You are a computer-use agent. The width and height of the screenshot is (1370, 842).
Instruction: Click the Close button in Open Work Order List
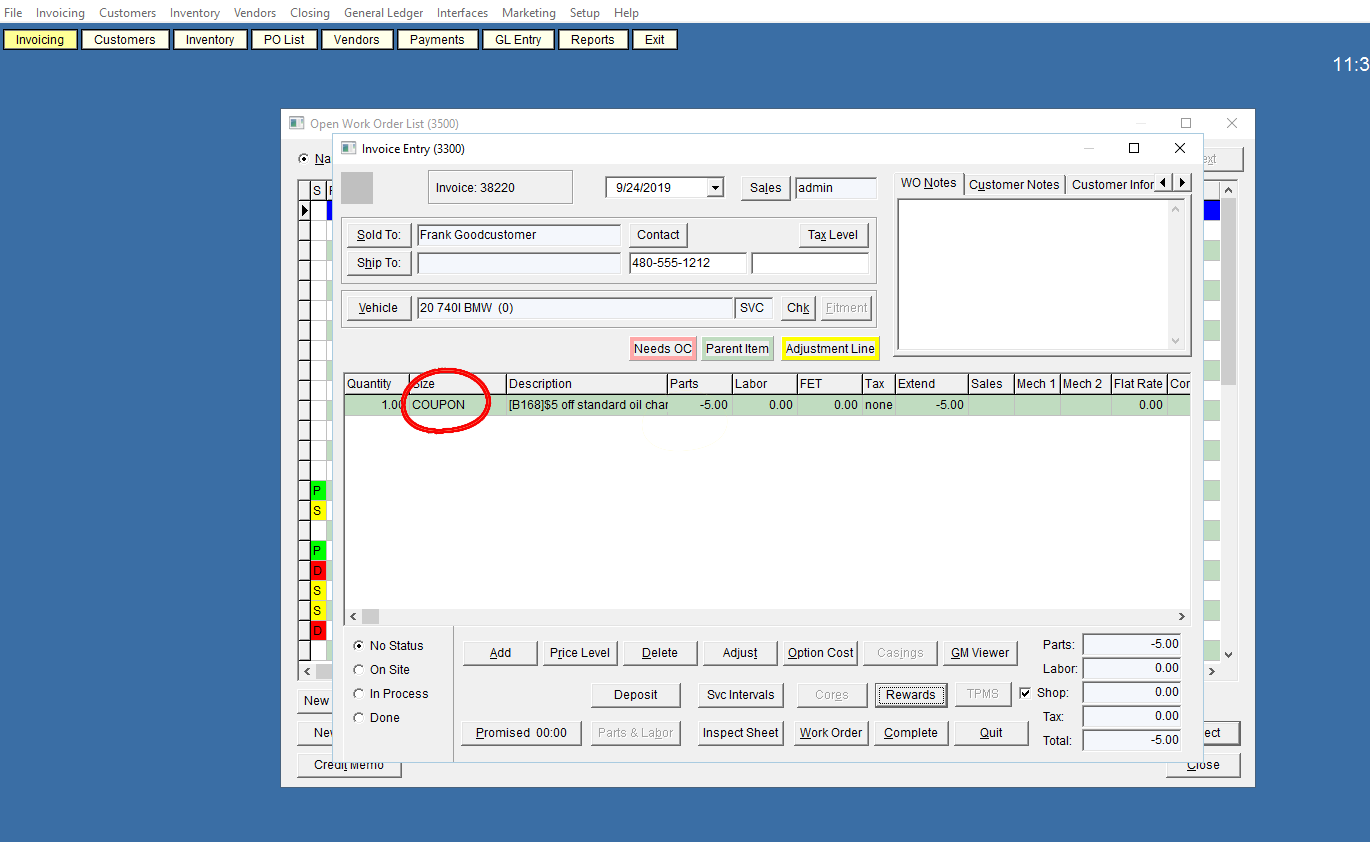coord(1203,765)
